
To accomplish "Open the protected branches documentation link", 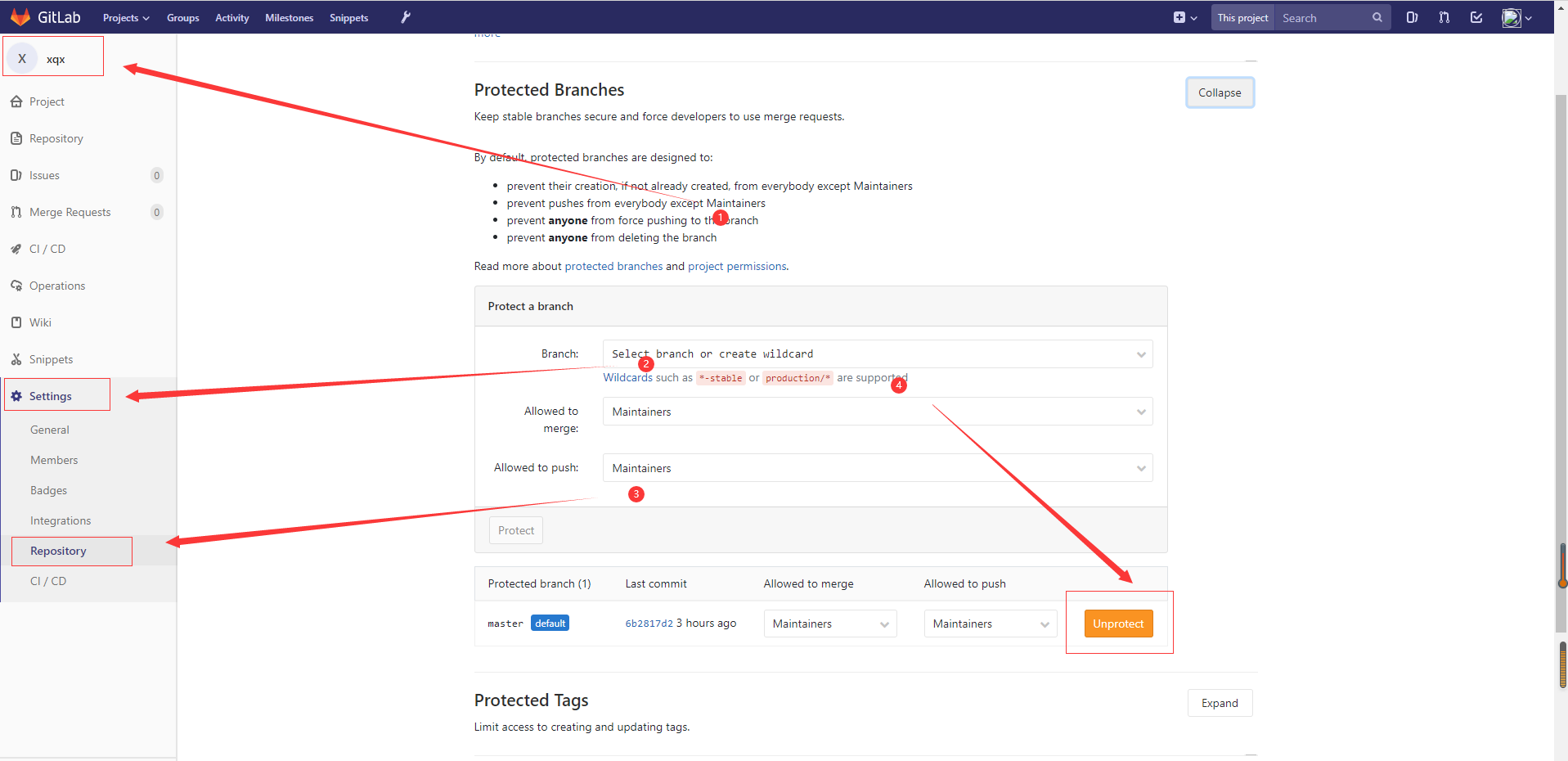I will coord(613,266).
